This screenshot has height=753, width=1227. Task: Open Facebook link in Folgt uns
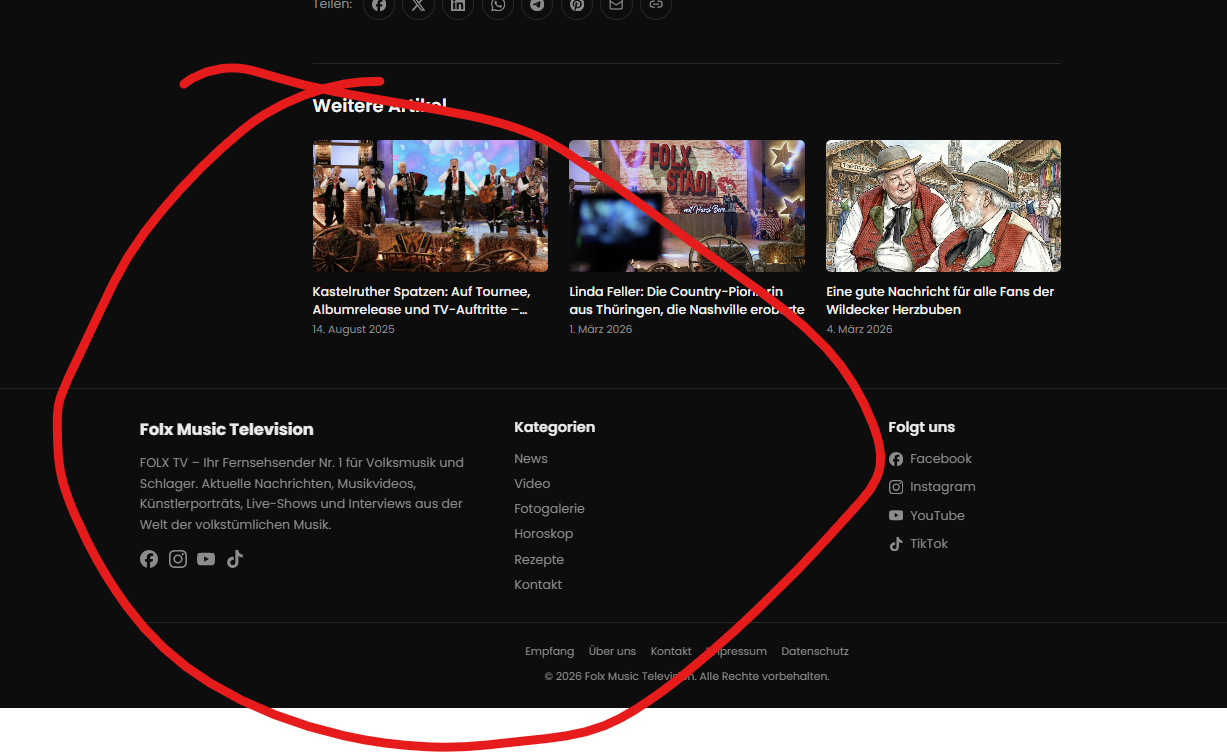(930, 459)
